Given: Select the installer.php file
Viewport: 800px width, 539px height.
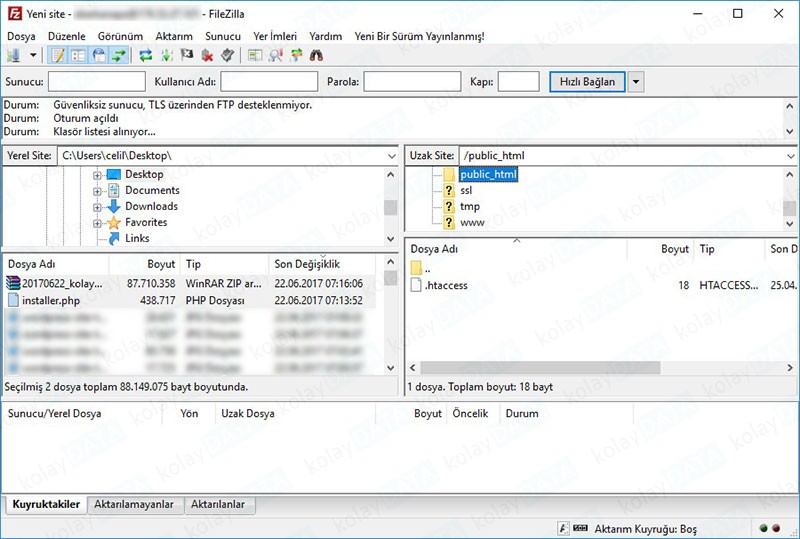Looking at the screenshot, I should (50, 300).
